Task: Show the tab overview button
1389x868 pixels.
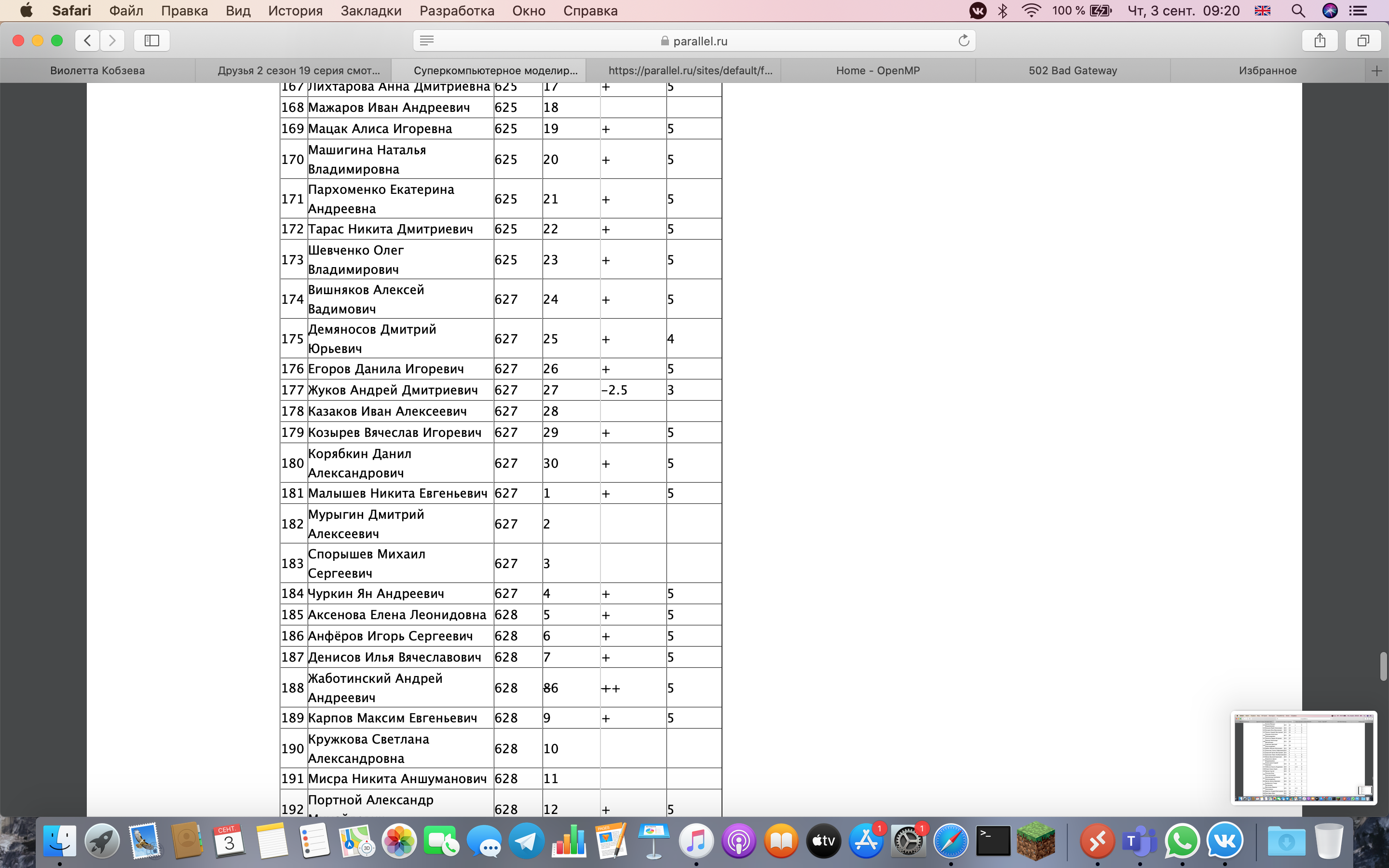Action: click(1363, 40)
